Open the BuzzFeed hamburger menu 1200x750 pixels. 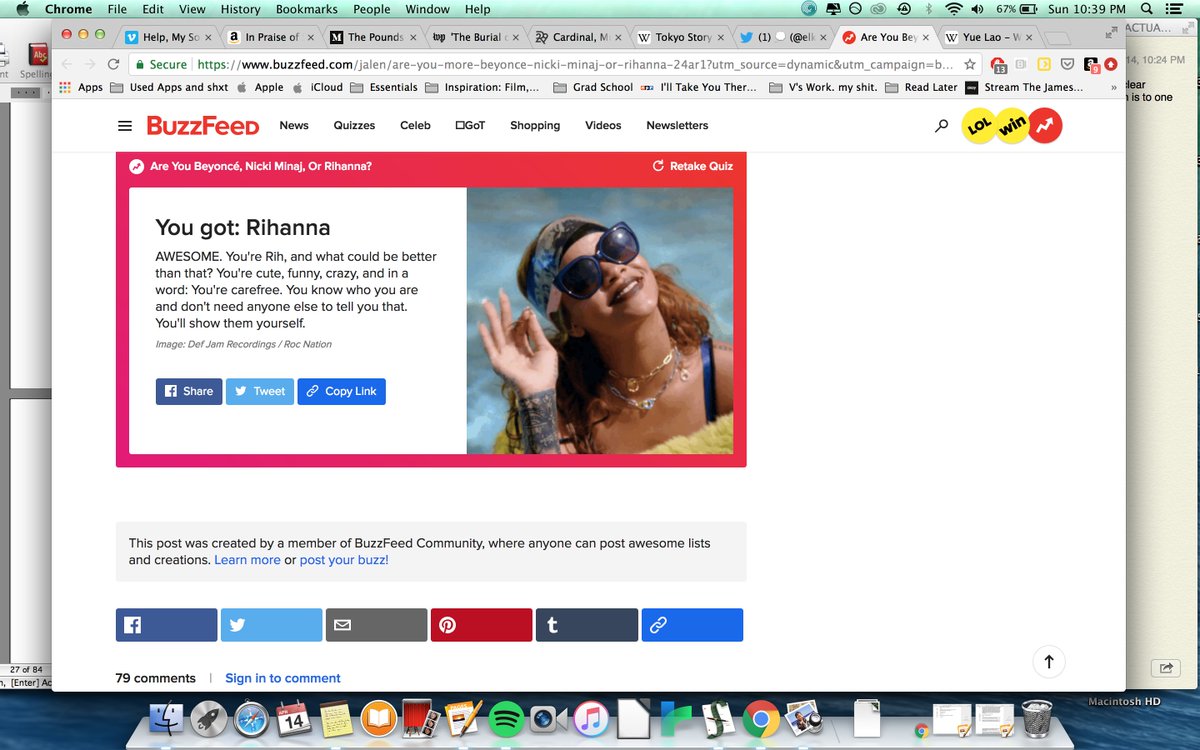(124, 126)
